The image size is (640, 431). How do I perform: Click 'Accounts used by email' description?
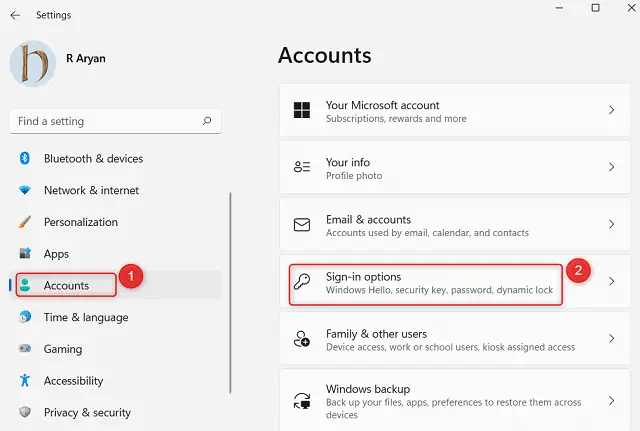tap(427, 233)
